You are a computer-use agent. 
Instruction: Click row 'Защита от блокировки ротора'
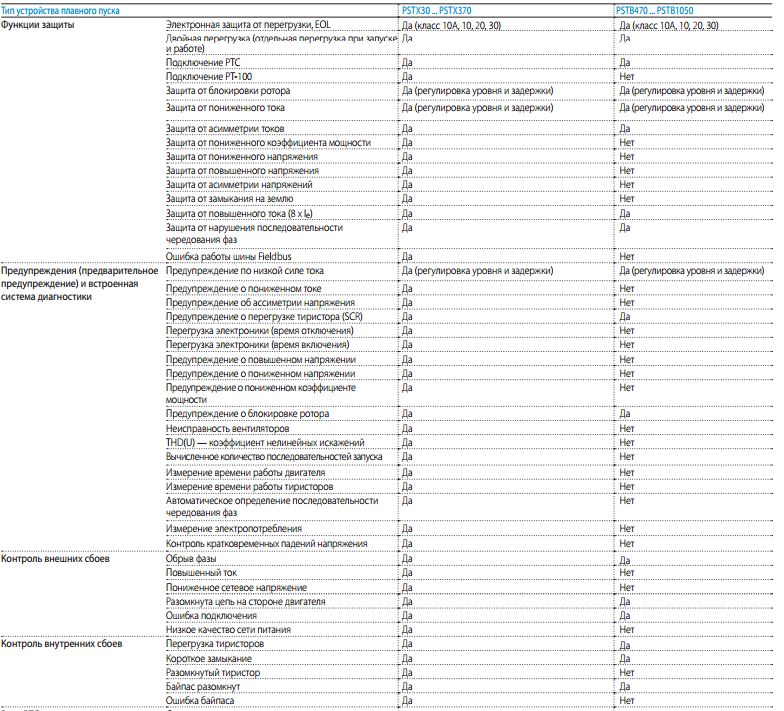pyautogui.click(x=228, y=90)
